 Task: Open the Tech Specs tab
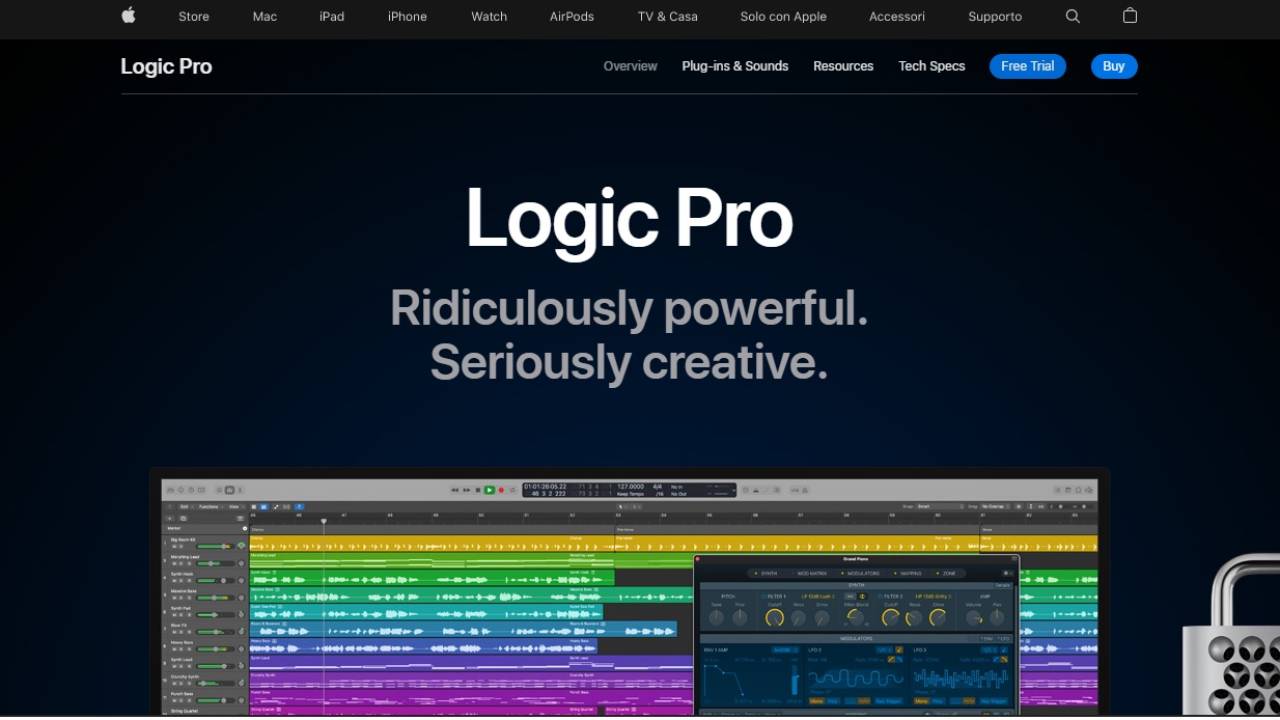[x=931, y=66]
